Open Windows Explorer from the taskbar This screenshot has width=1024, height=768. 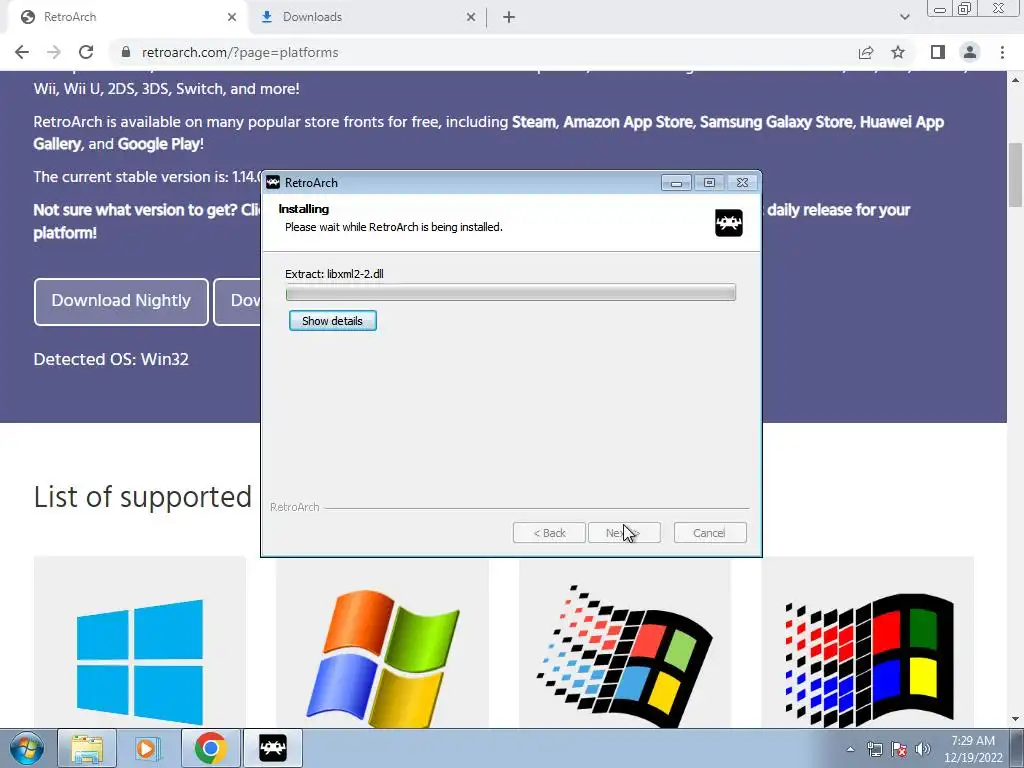click(87, 748)
